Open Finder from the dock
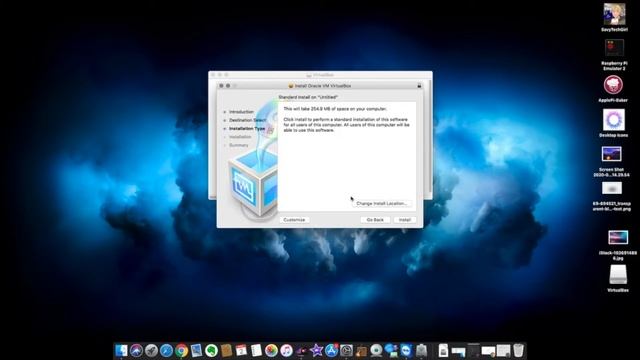640x360 pixels. [x=121, y=350]
